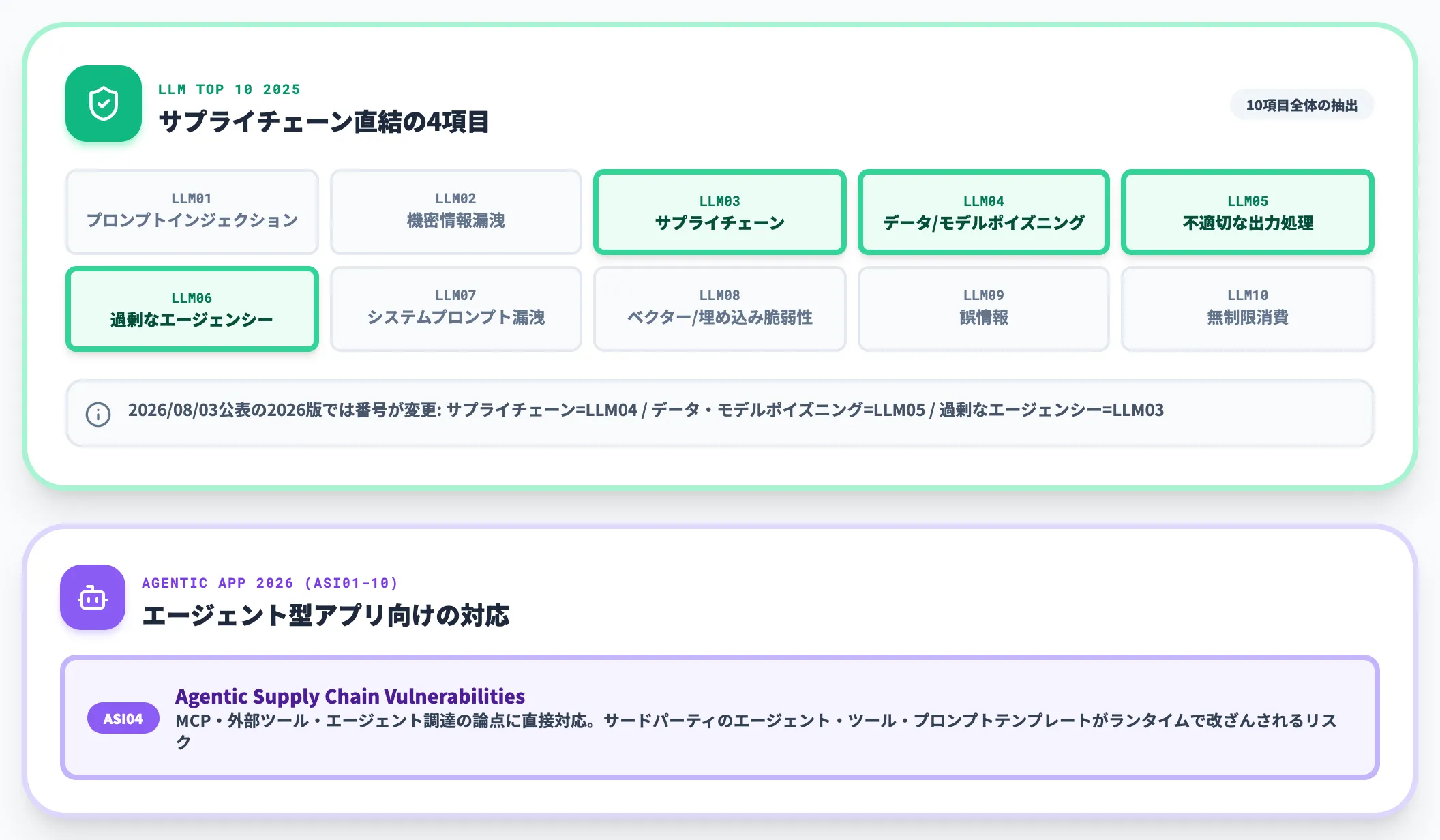Click the highlighted LLM03 サプライチェーン card

pyautogui.click(x=720, y=212)
